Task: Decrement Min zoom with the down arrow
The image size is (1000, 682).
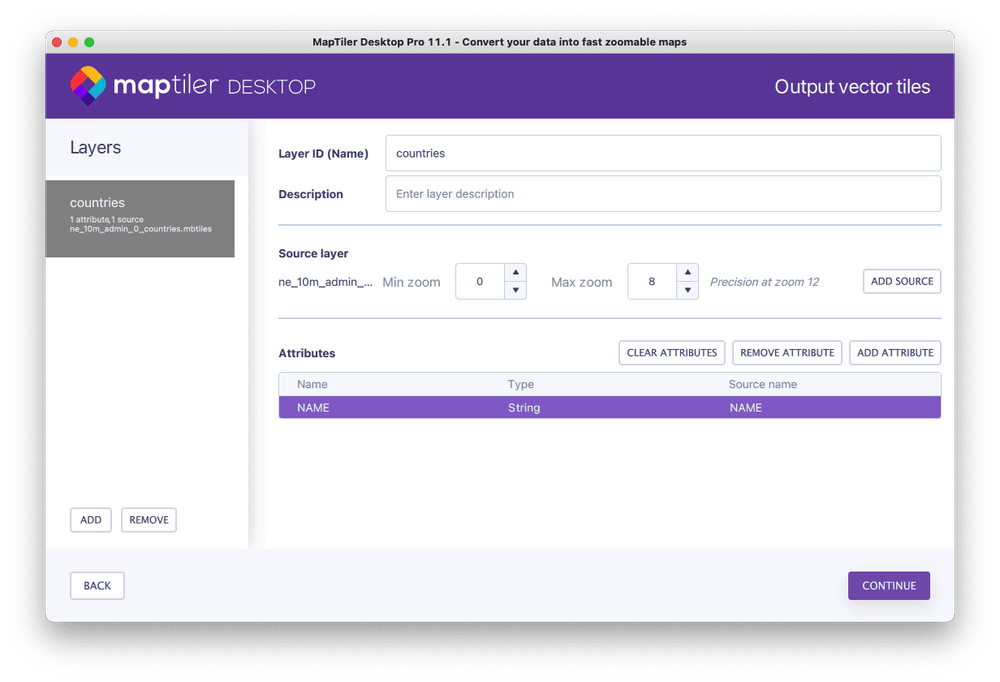Action: pos(515,290)
